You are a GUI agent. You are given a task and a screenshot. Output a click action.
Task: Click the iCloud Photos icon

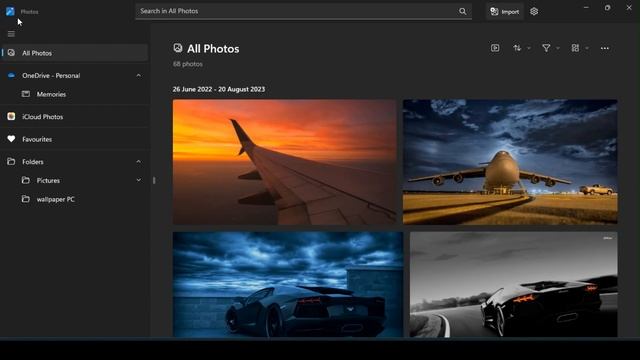[11, 117]
